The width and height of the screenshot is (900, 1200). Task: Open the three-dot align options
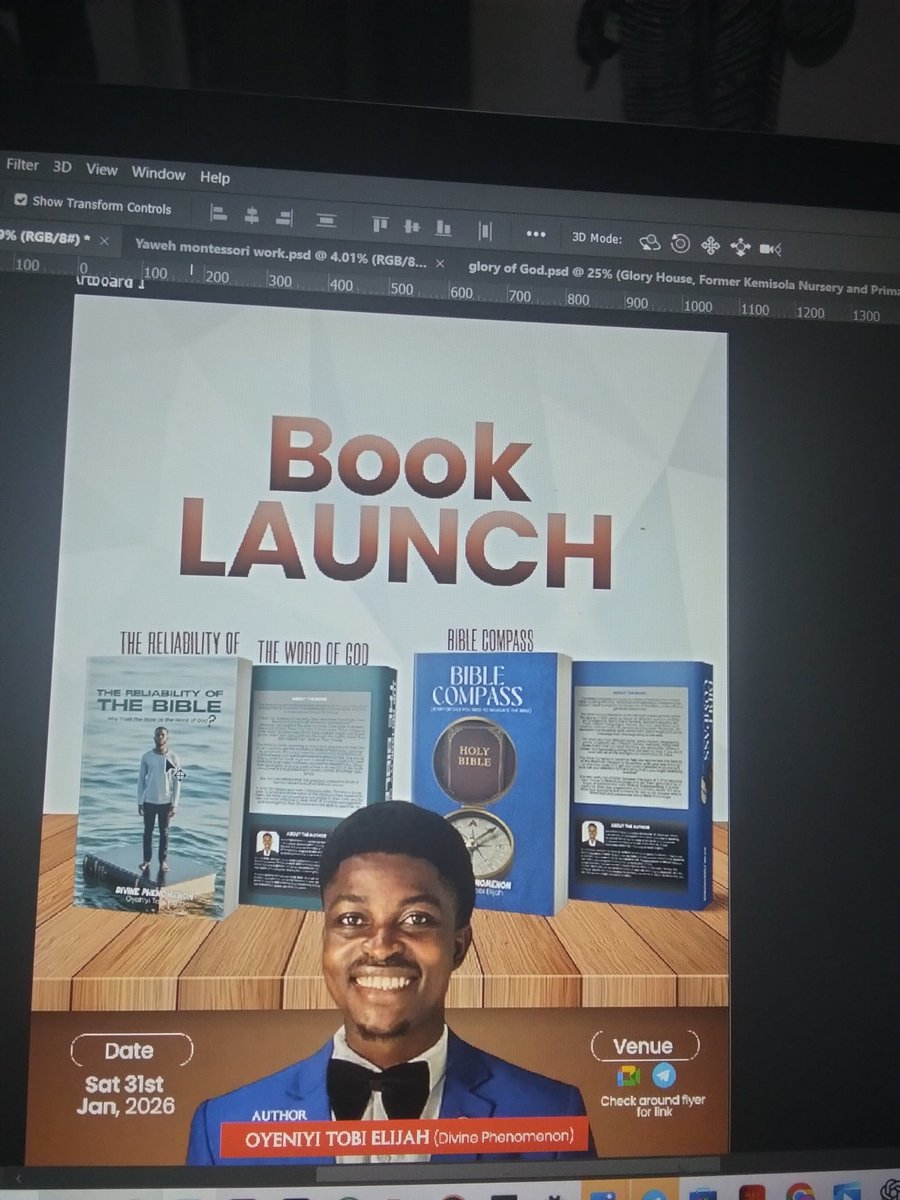[535, 234]
